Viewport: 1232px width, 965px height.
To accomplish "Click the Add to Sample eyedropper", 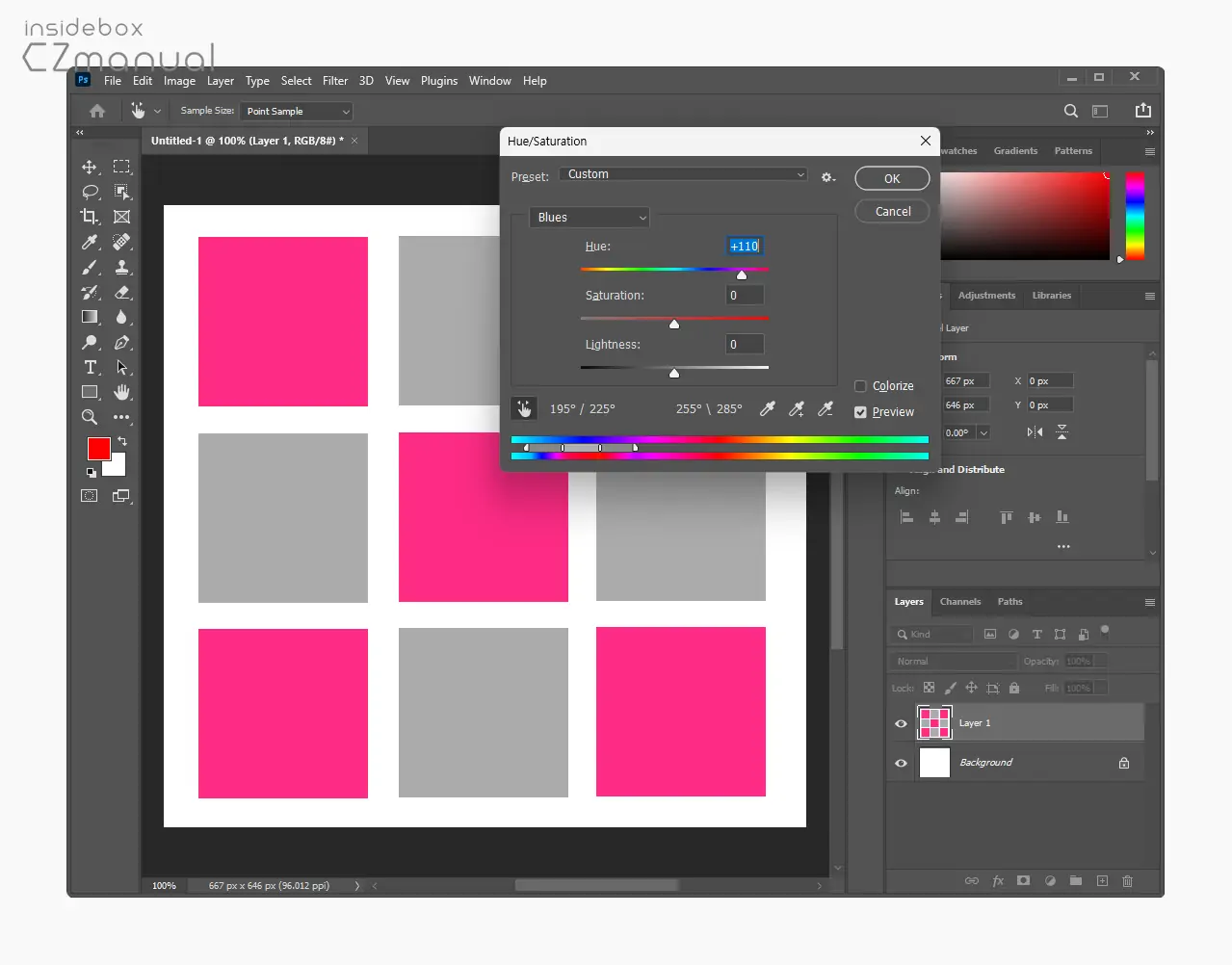I will (797, 409).
